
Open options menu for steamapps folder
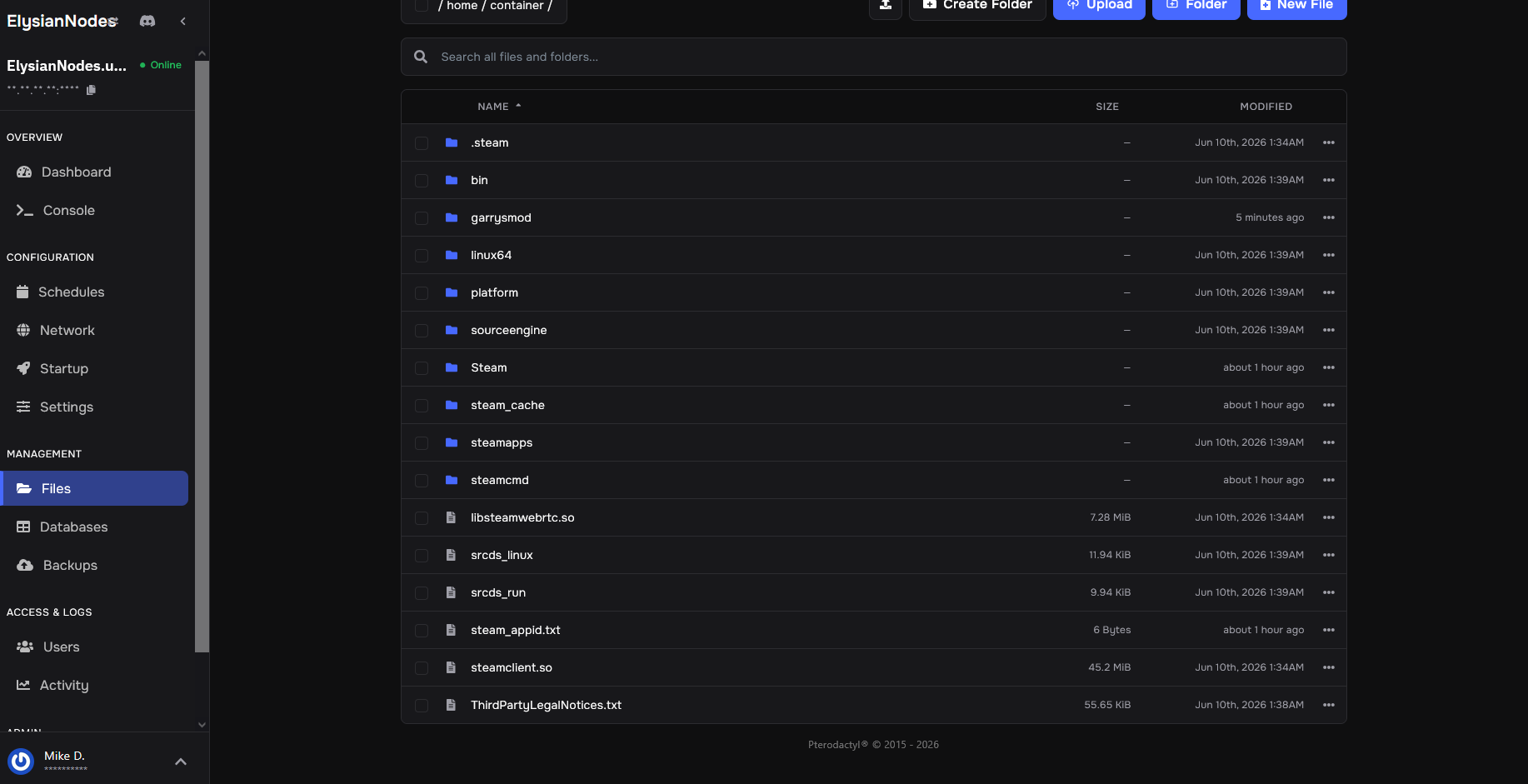(1329, 442)
